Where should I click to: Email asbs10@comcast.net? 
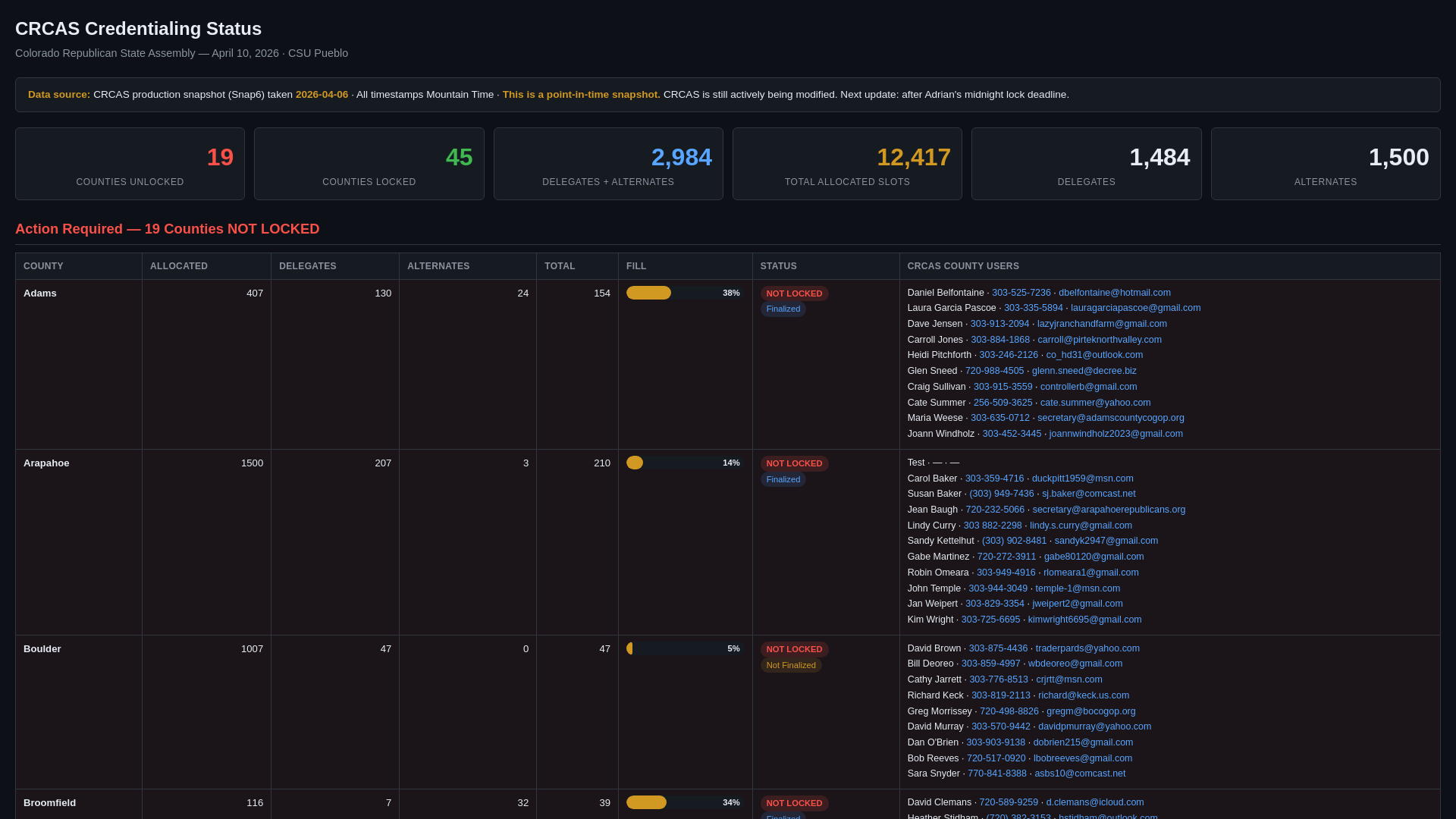pyautogui.click(x=1079, y=773)
